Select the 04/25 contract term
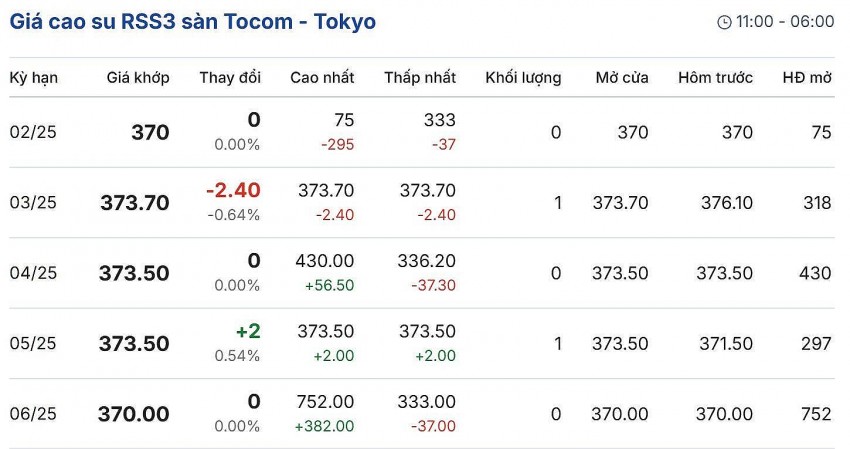This screenshot has height=449, width=850. coord(33,273)
